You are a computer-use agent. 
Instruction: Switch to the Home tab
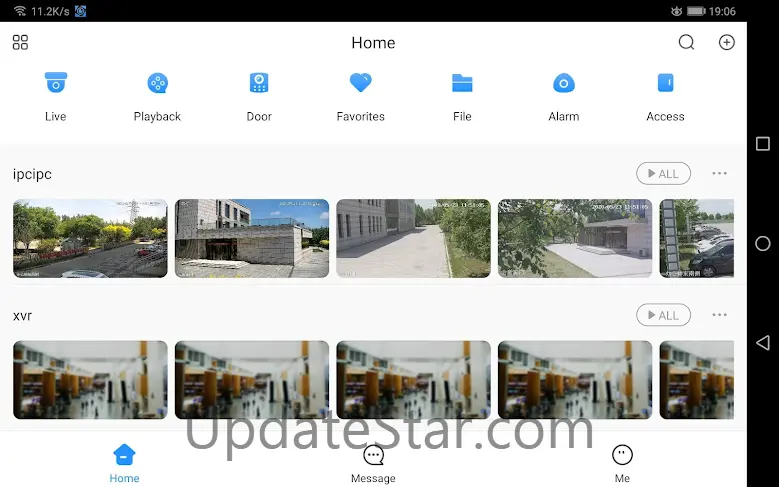124,464
